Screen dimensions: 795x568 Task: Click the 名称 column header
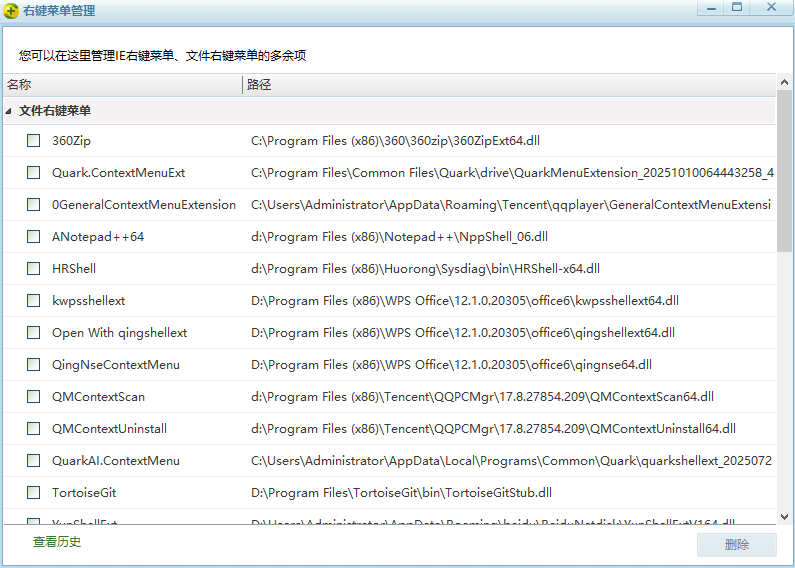[123, 85]
